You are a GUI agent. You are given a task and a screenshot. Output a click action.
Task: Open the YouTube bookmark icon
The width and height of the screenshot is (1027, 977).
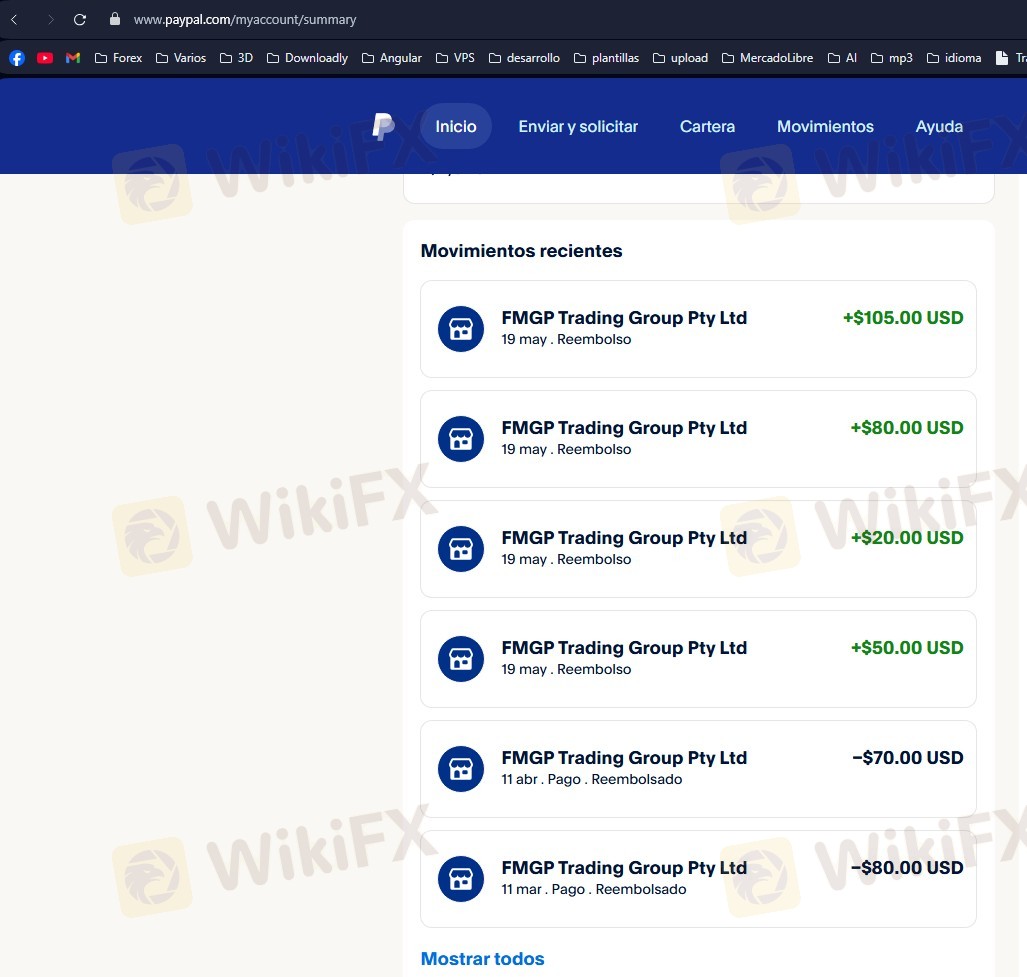[45, 58]
